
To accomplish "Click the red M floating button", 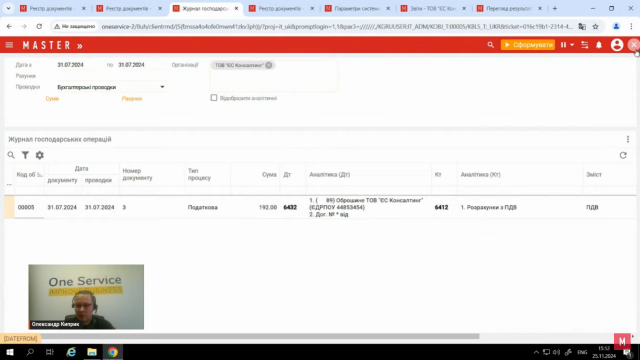I will (622, 342).
